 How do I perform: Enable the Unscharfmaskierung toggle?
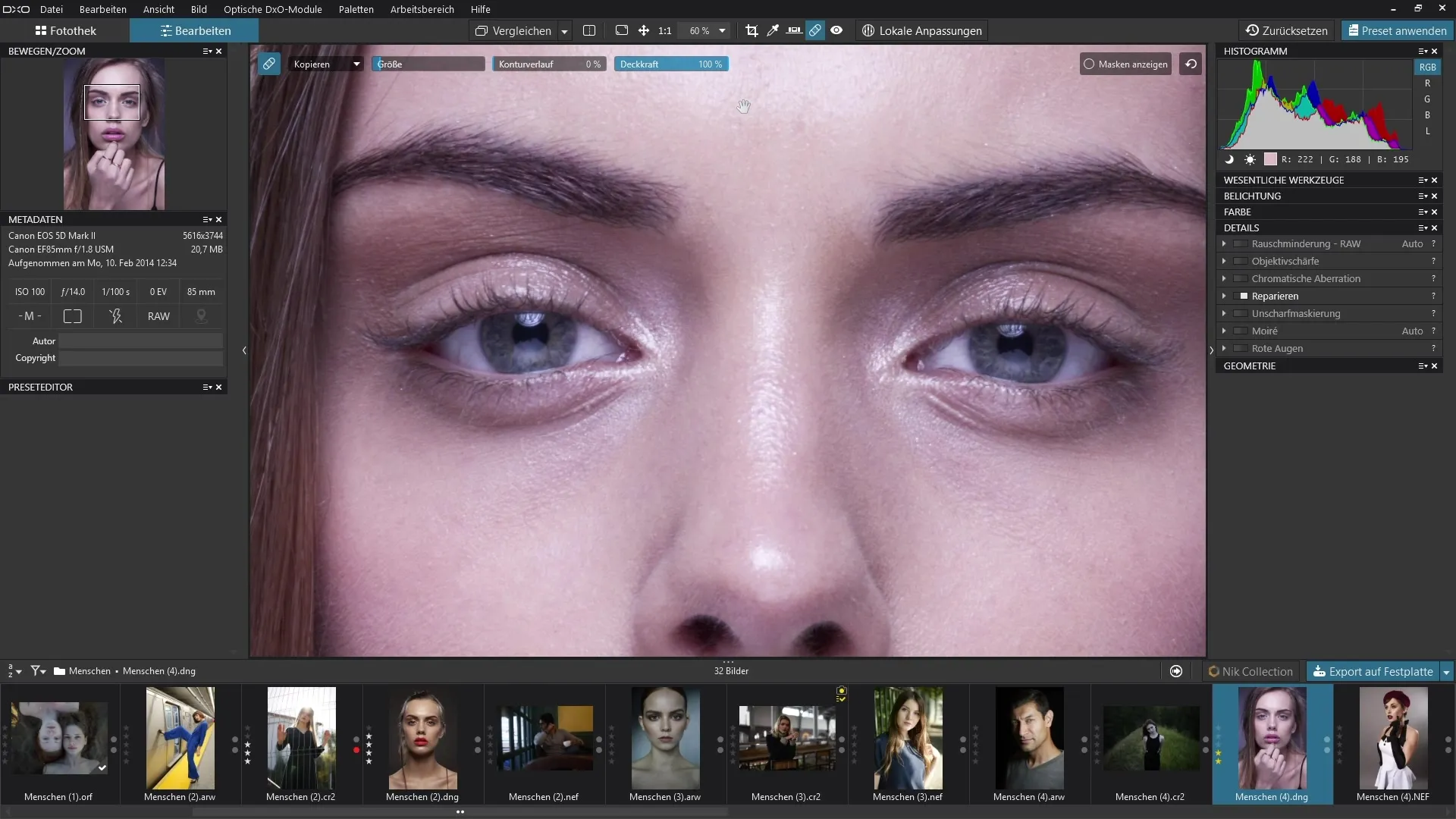pyautogui.click(x=1241, y=314)
